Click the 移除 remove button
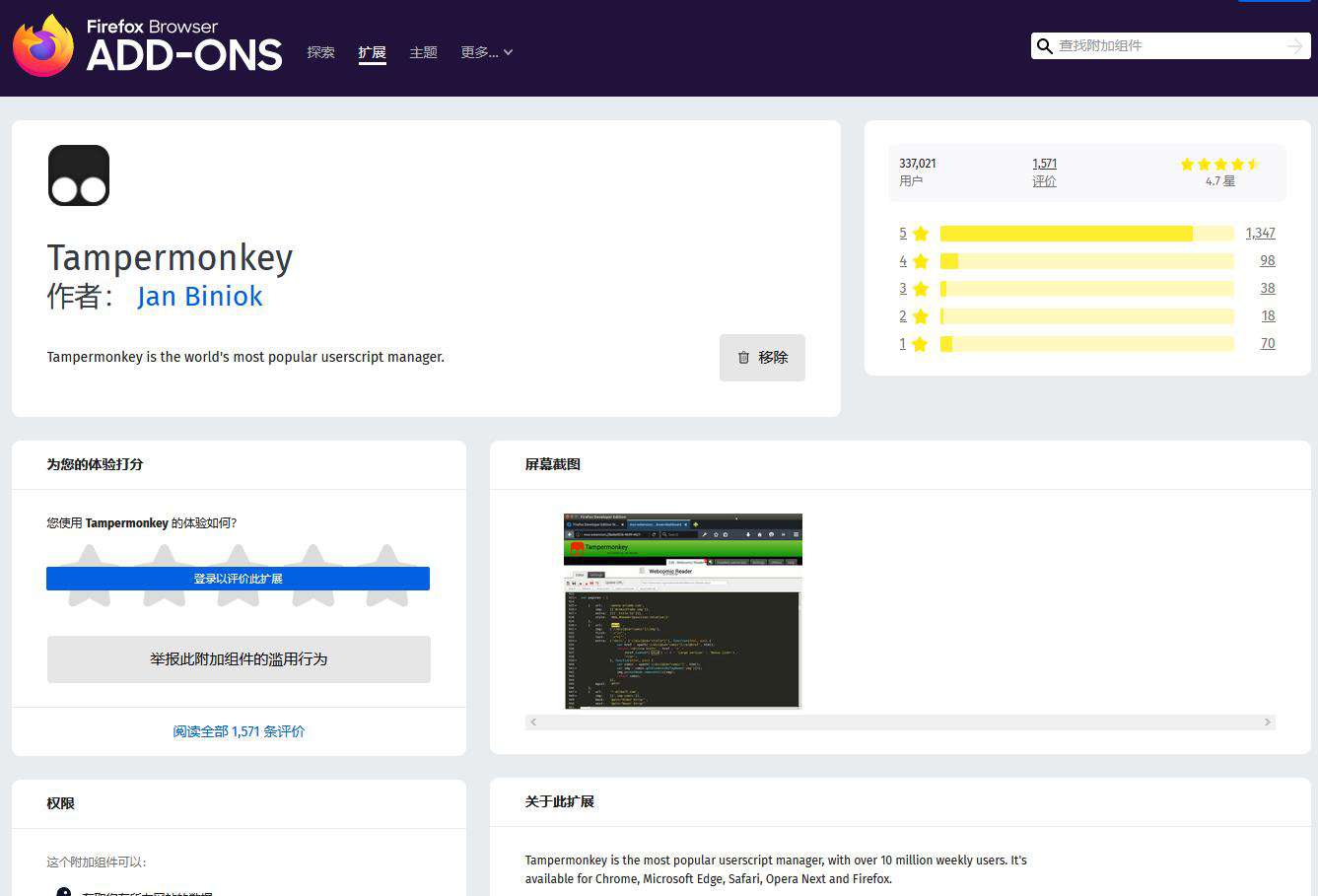The height and width of the screenshot is (896, 1318). click(762, 358)
